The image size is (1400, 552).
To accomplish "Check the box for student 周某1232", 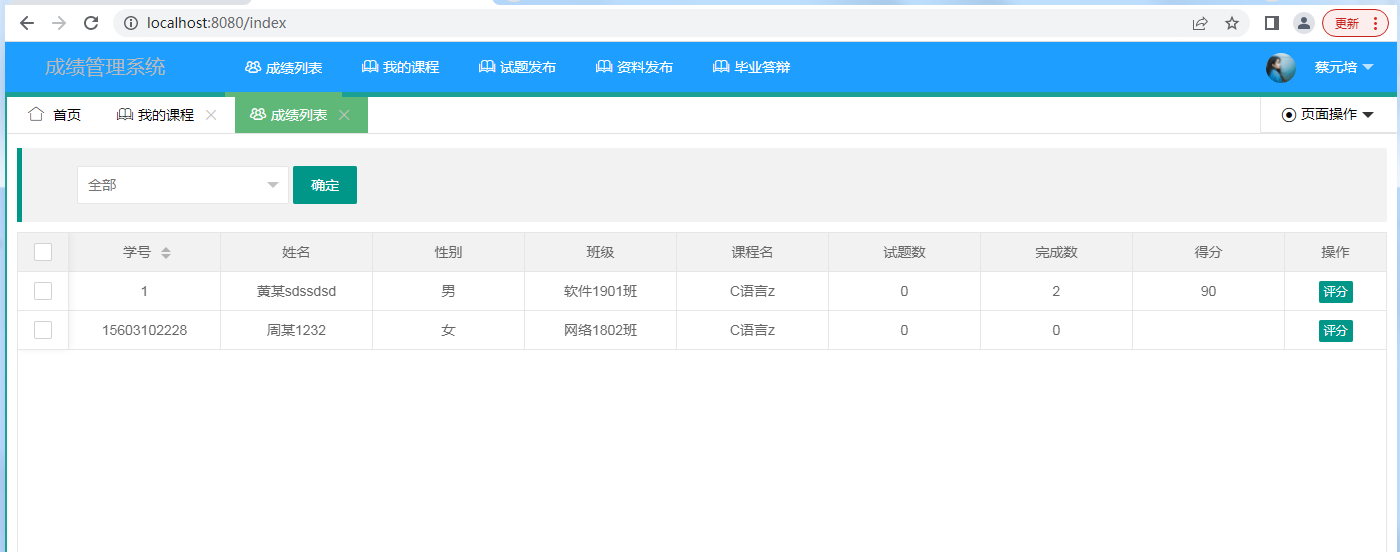I will point(43,330).
